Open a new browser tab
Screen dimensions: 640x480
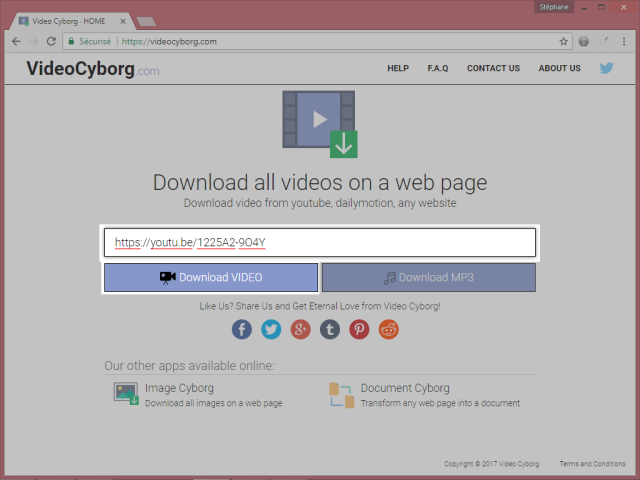point(146,21)
